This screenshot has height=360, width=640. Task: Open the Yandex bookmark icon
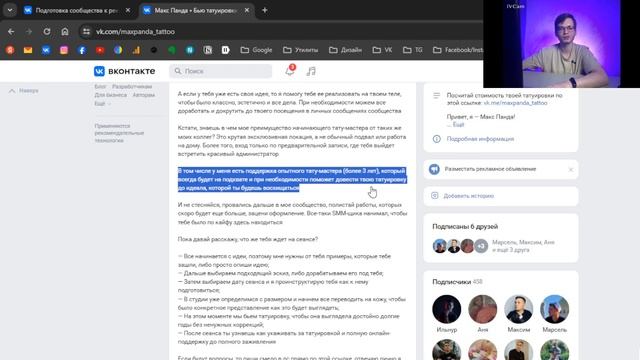click(10, 50)
